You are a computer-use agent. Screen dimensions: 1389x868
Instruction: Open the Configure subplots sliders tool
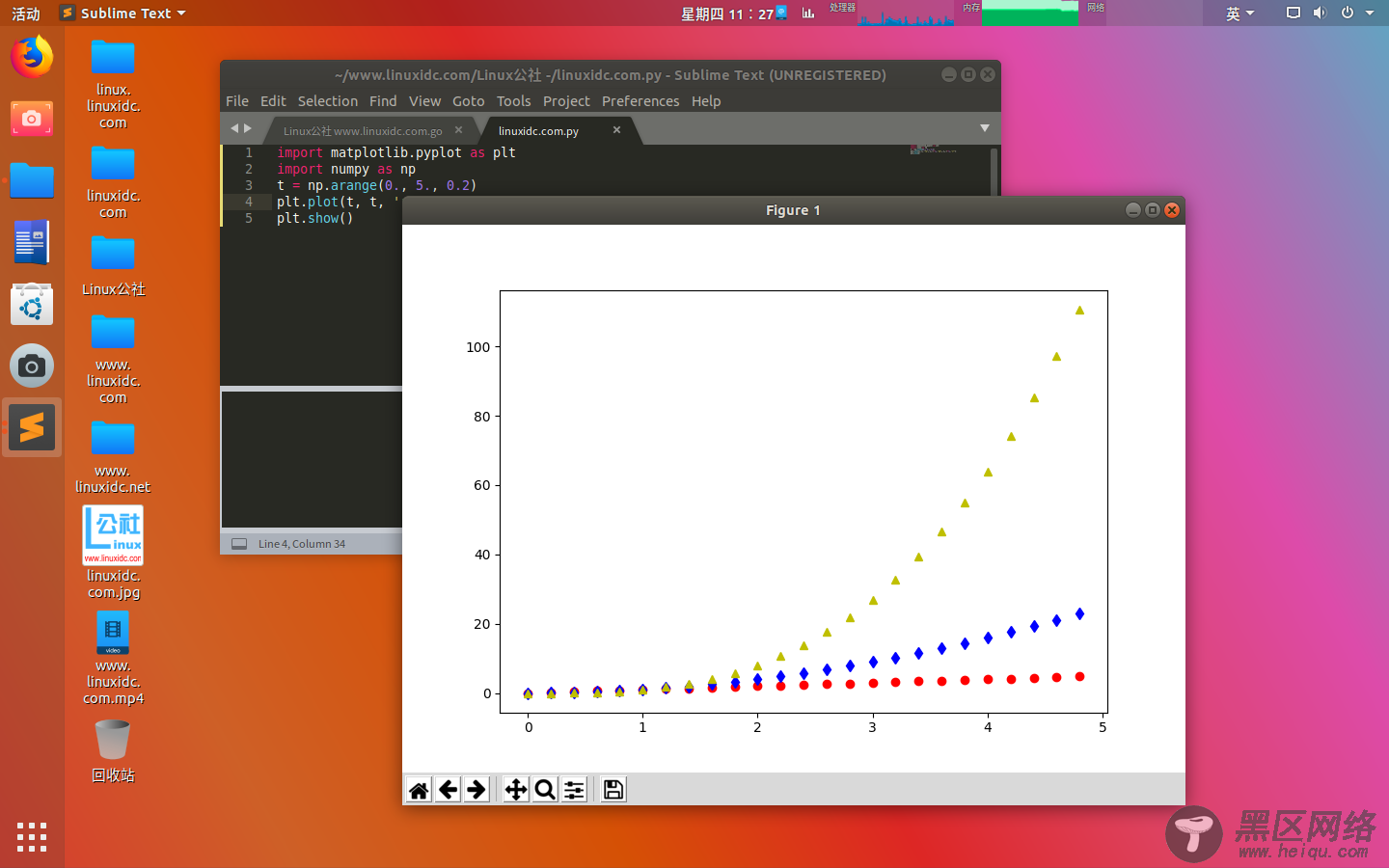point(574,790)
